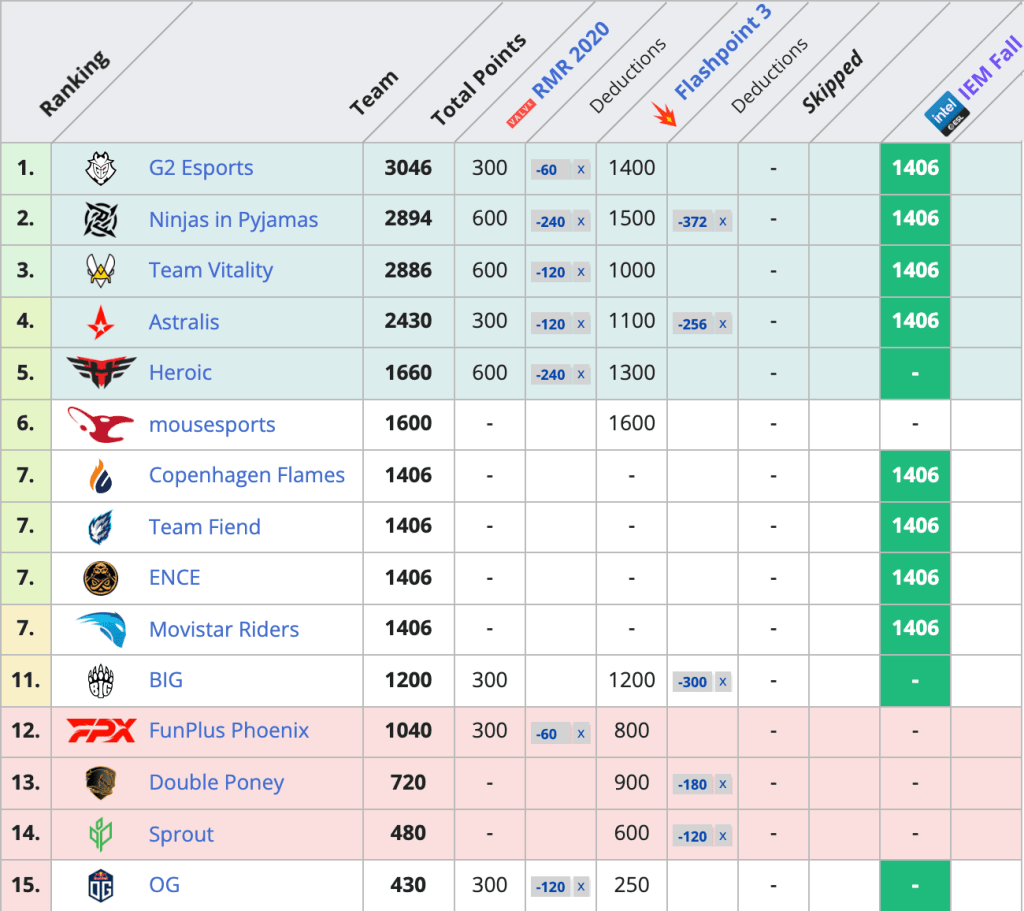The width and height of the screenshot is (1024, 911).
Task: Open the Team Fiend link
Action: click(x=204, y=527)
